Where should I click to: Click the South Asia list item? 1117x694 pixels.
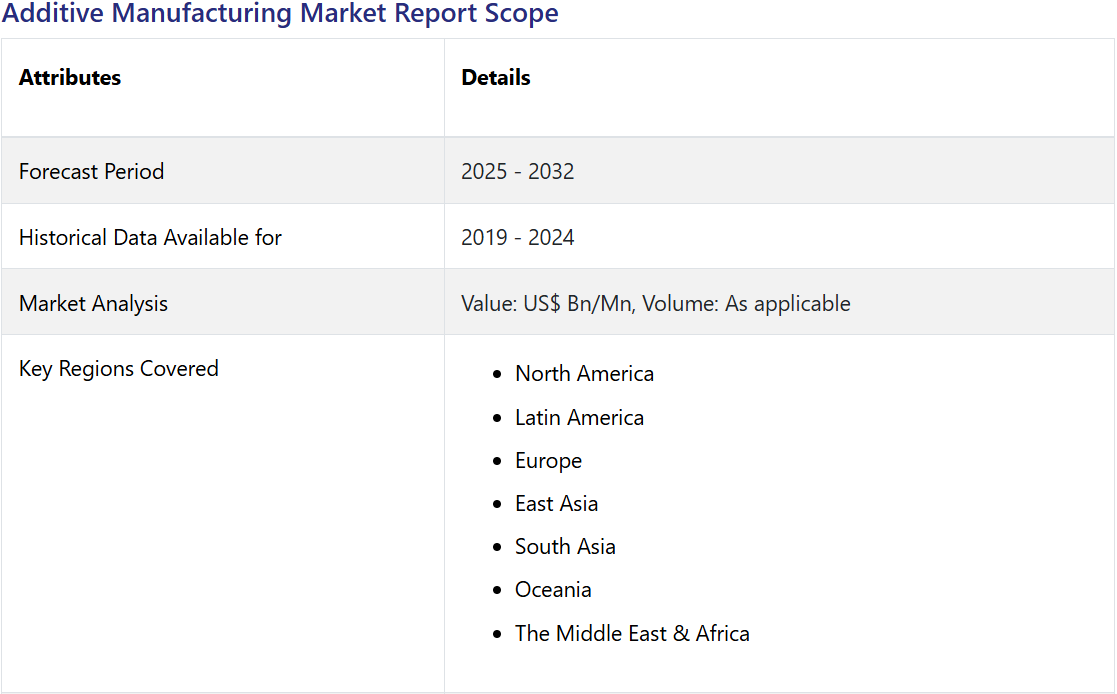coord(565,547)
